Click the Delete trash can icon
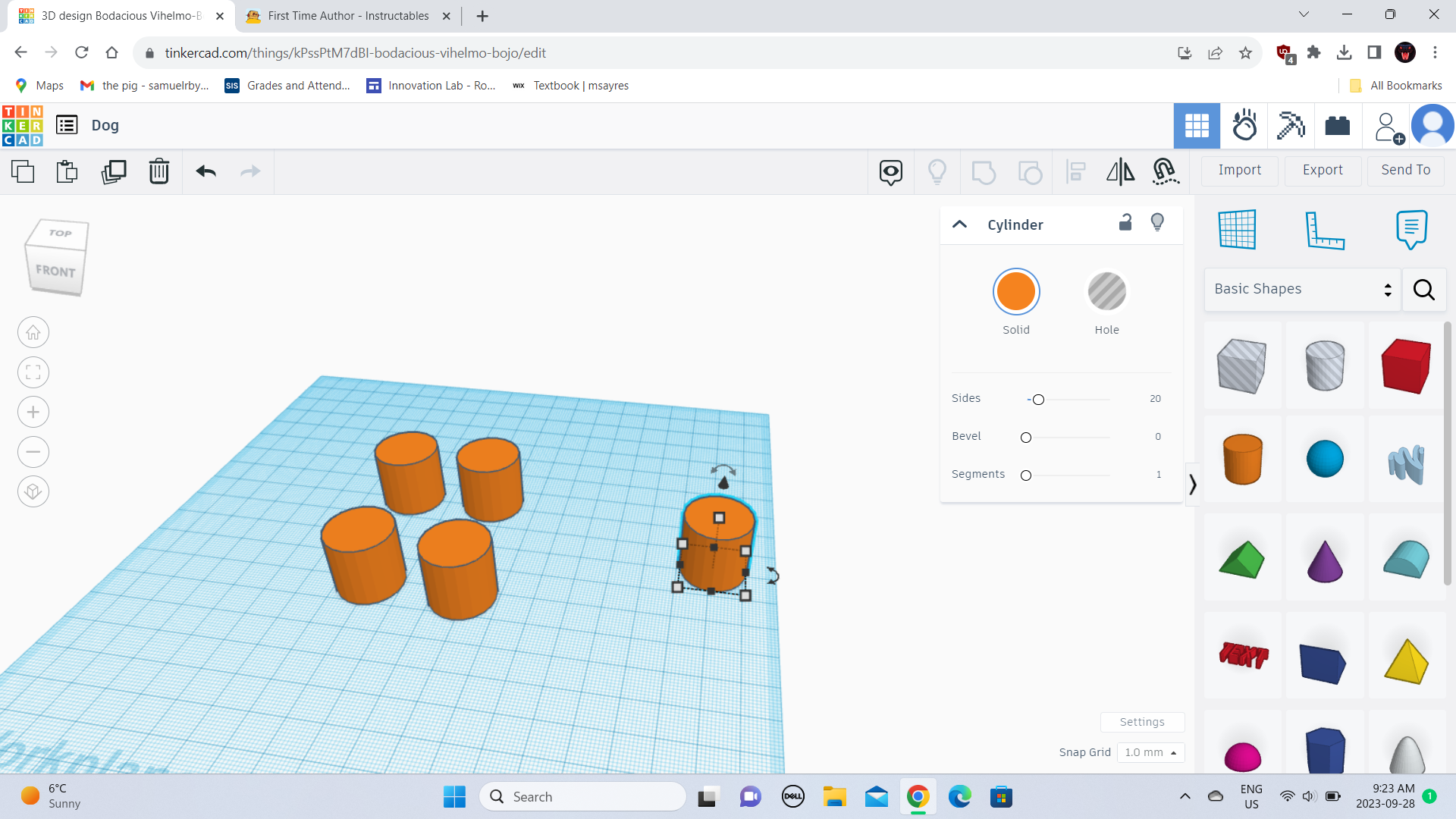1456x819 pixels. [159, 171]
